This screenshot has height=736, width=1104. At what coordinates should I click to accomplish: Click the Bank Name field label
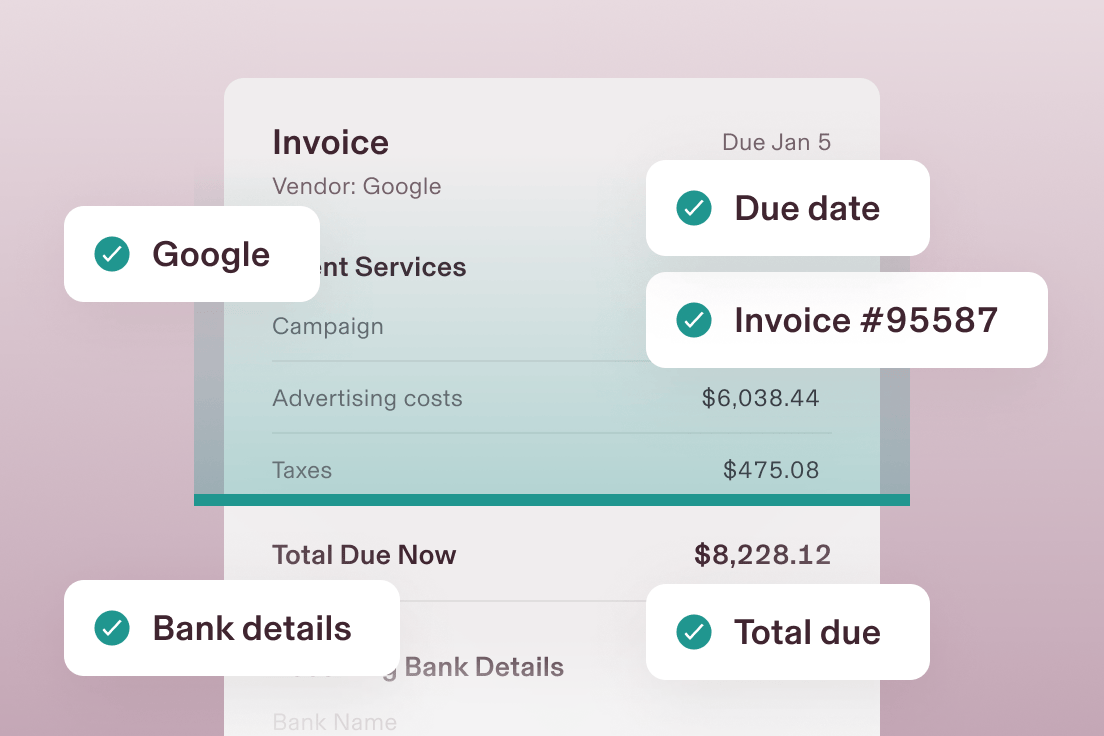(334, 722)
